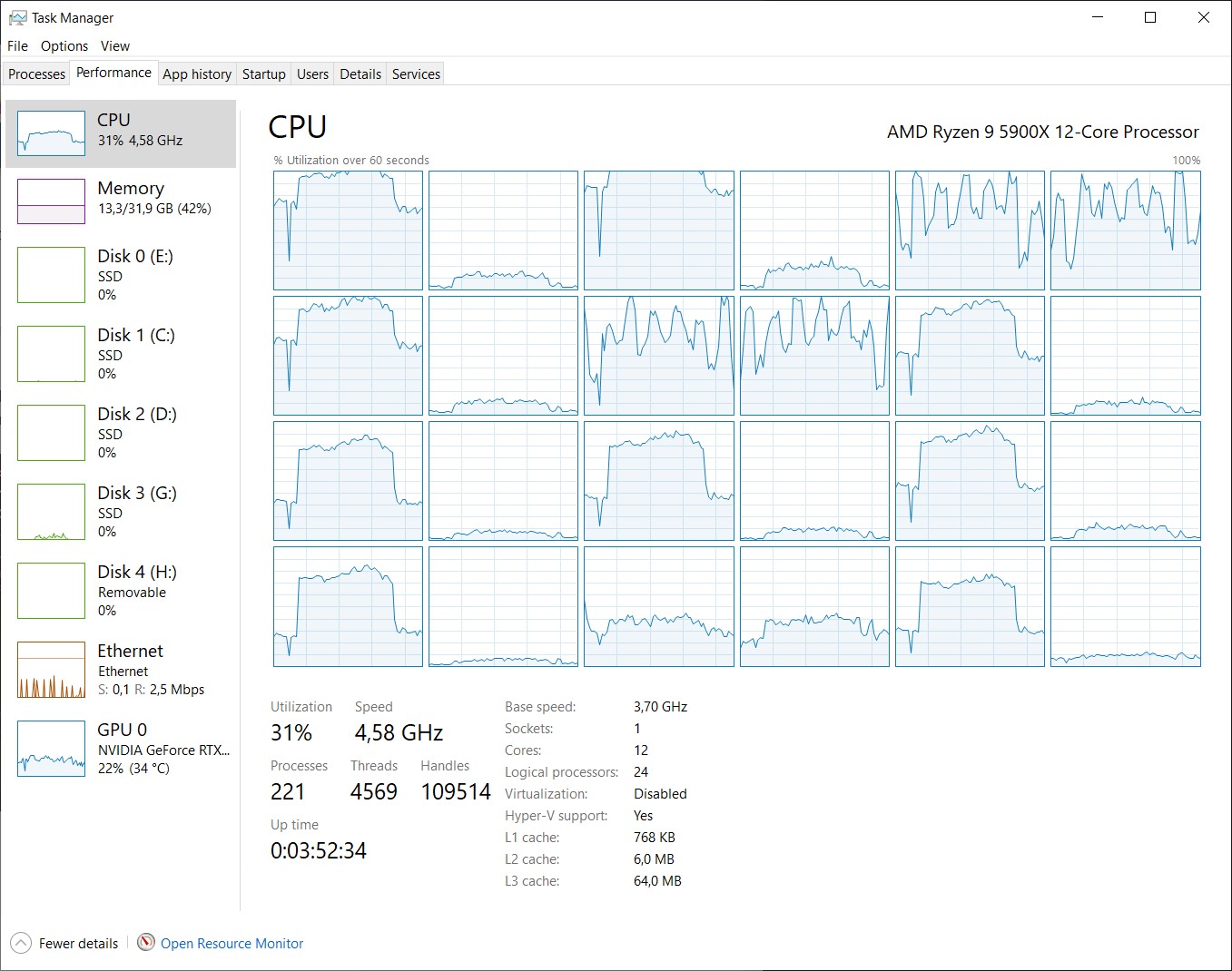Select the Ethernet mini graph thumbnail

[x=51, y=670]
